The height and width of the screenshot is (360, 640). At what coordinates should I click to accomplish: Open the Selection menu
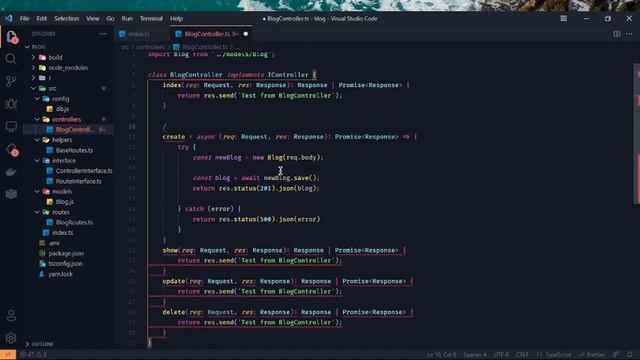pos(67,18)
